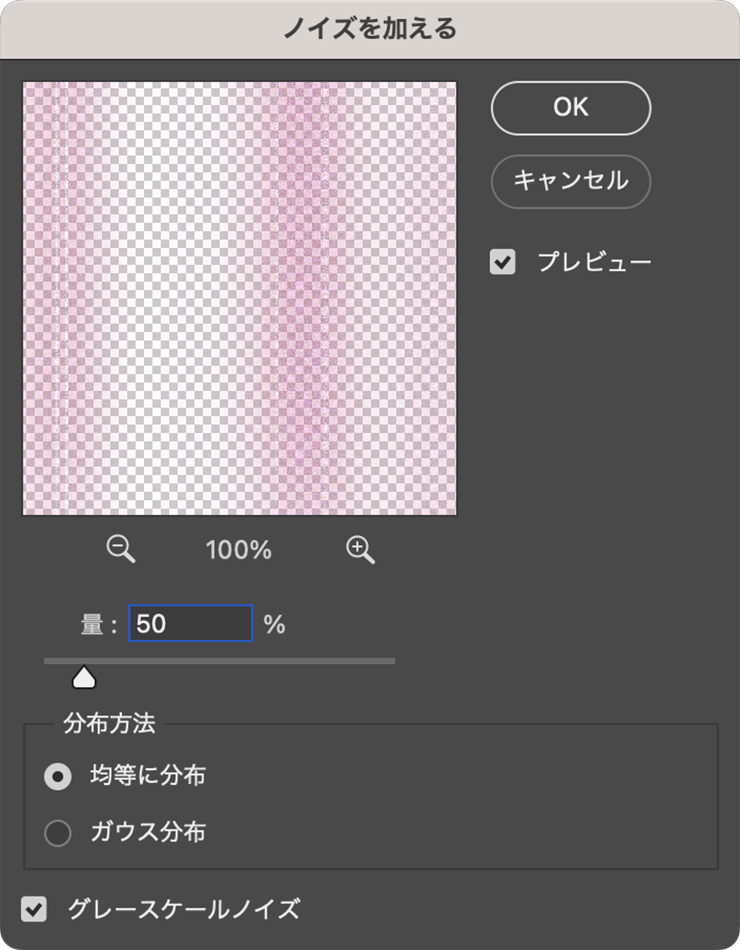Click the 均等に分布 label text

click(x=148, y=776)
